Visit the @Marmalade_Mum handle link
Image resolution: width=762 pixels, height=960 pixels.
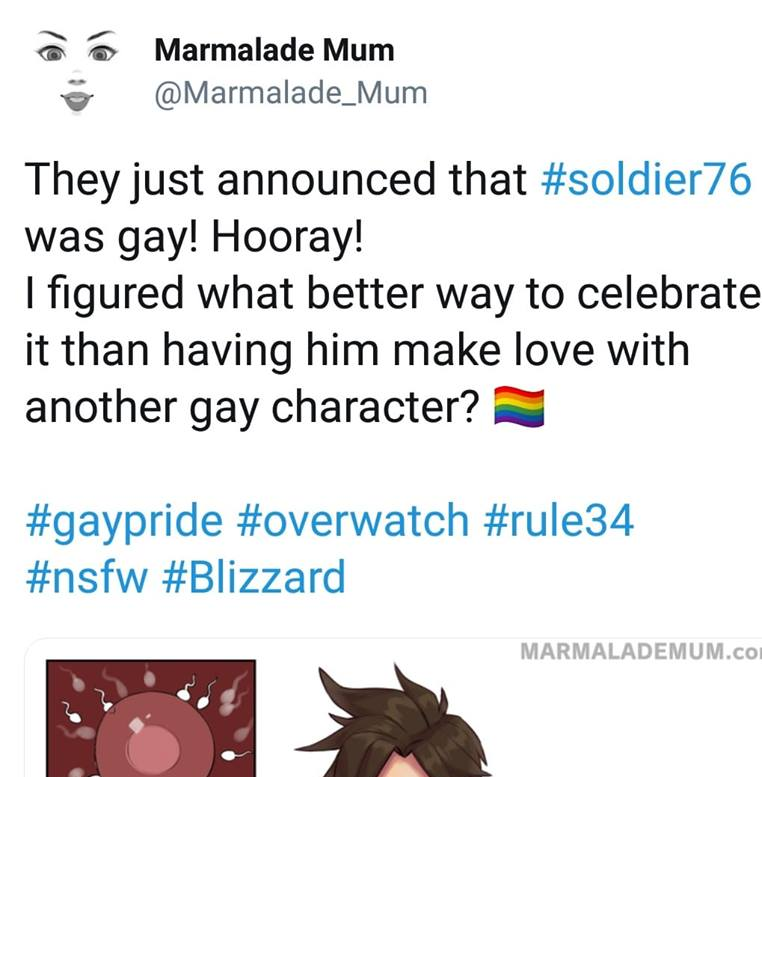click(x=291, y=93)
